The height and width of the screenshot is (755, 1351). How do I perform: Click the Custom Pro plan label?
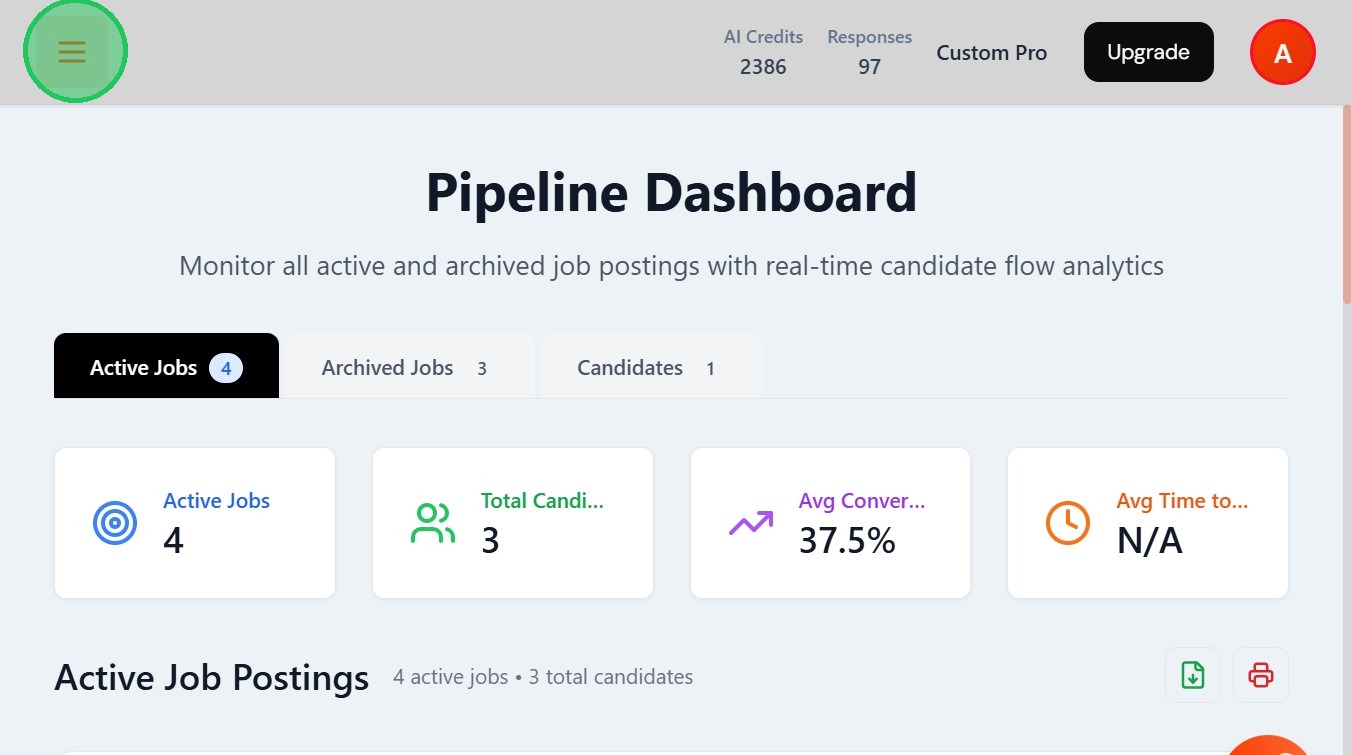click(x=991, y=53)
